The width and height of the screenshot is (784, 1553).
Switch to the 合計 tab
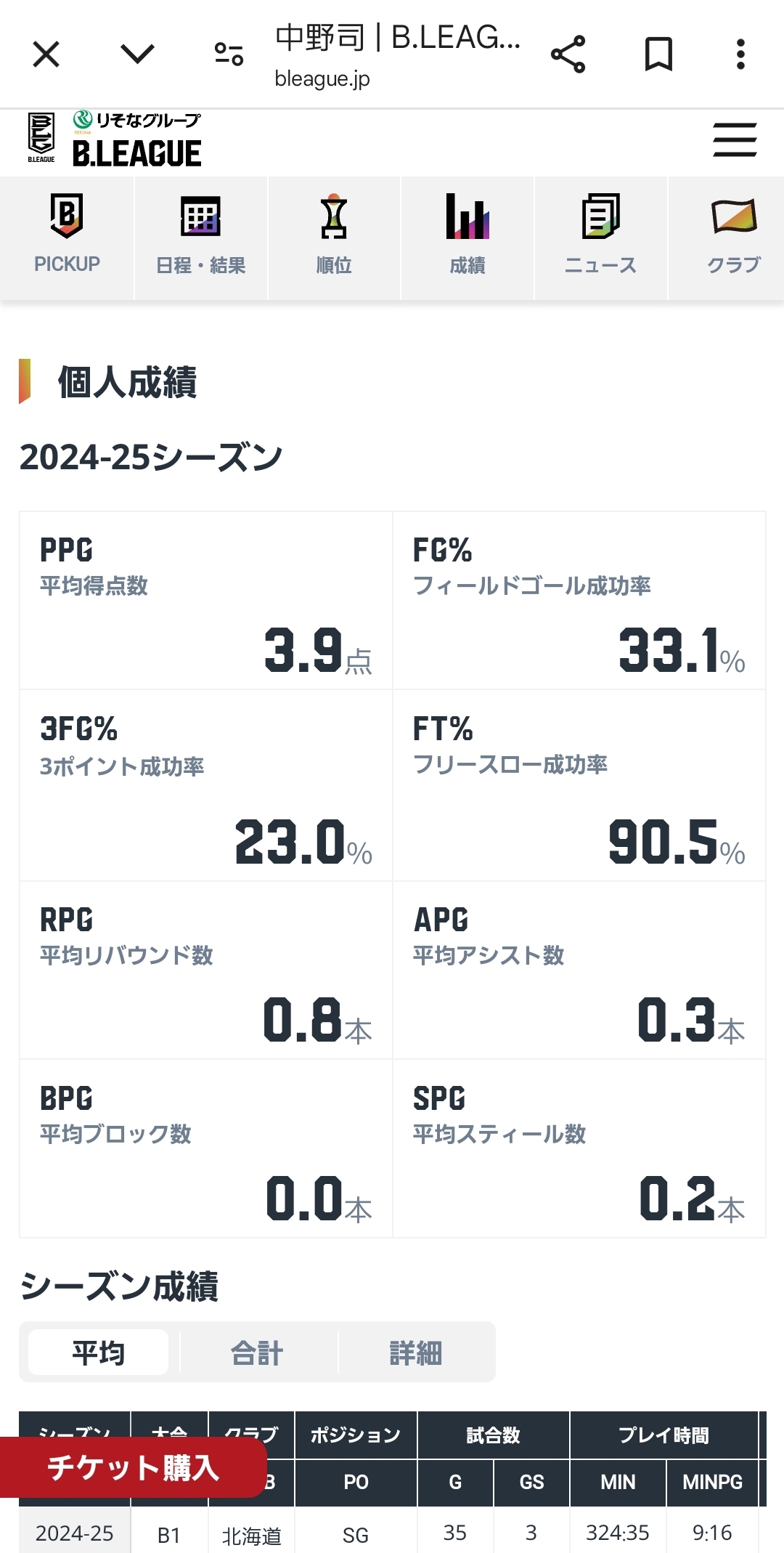tap(257, 1353)
